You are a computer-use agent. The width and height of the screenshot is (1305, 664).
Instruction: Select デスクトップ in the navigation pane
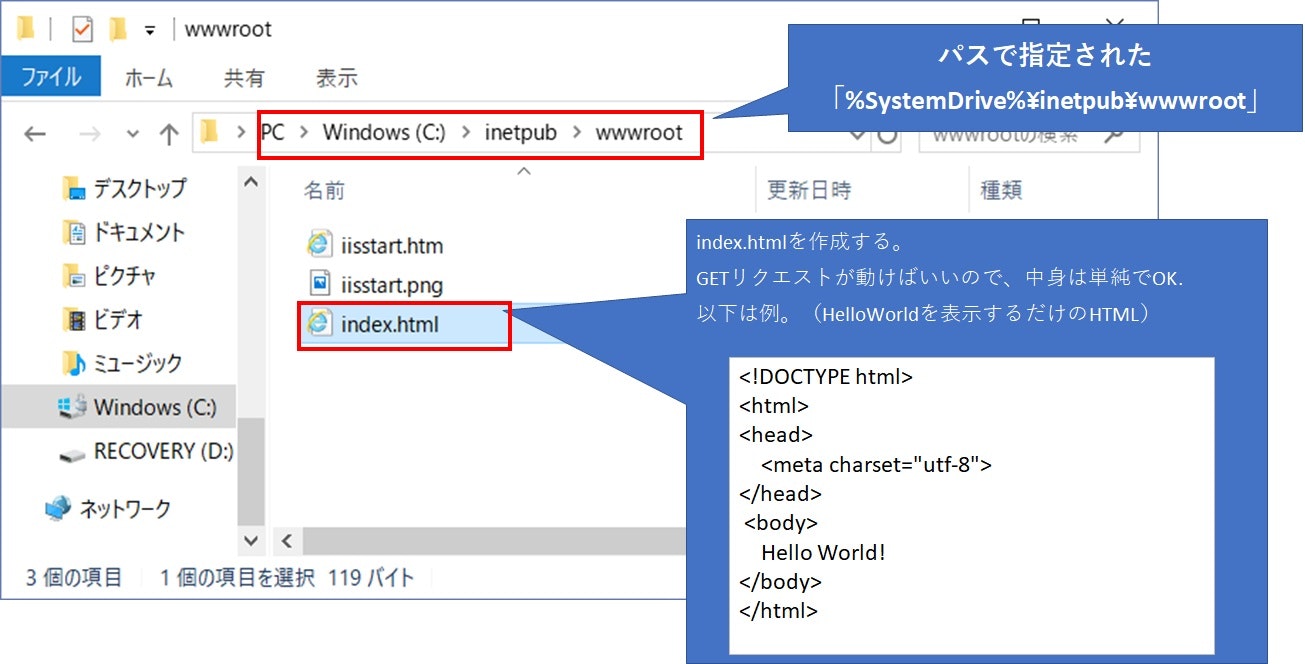coord(139,188)
